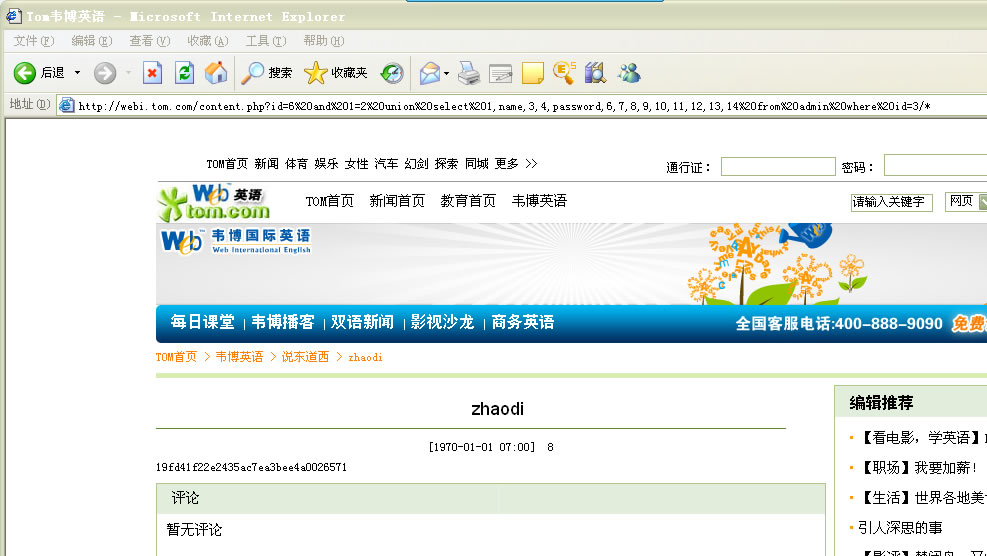The width and height of the screenshot is (987, 556).
Task: Switch to the 双语新闻 tab
Action: pos(363,322)
